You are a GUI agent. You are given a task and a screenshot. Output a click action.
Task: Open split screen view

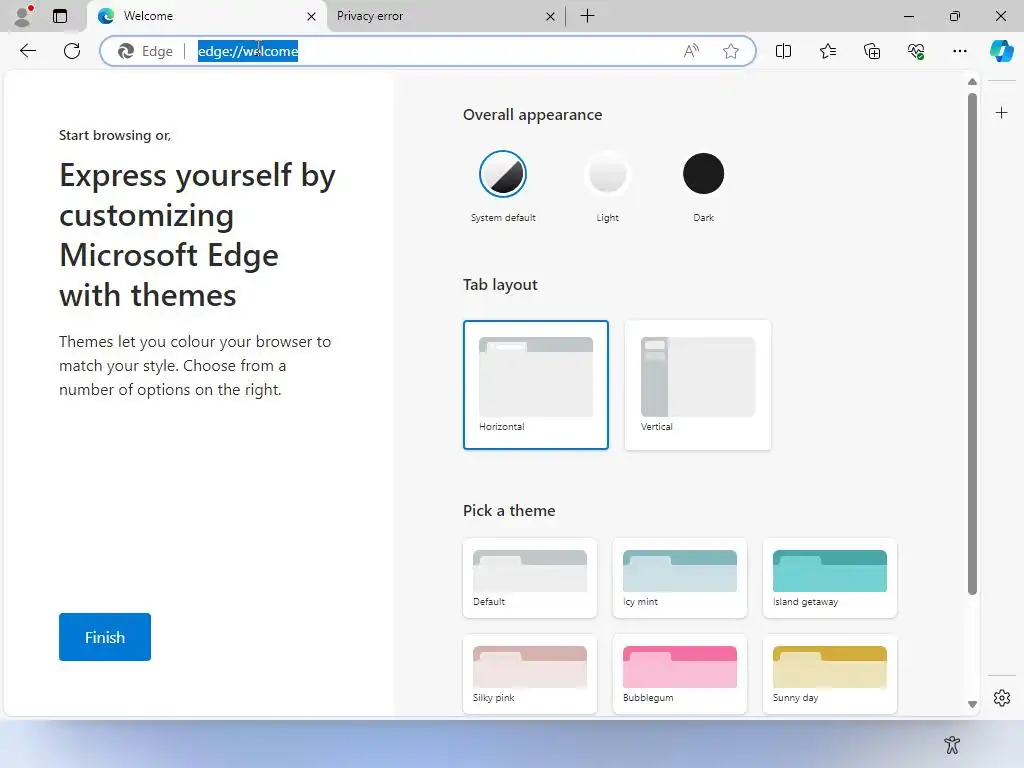(x=783, y=51)
